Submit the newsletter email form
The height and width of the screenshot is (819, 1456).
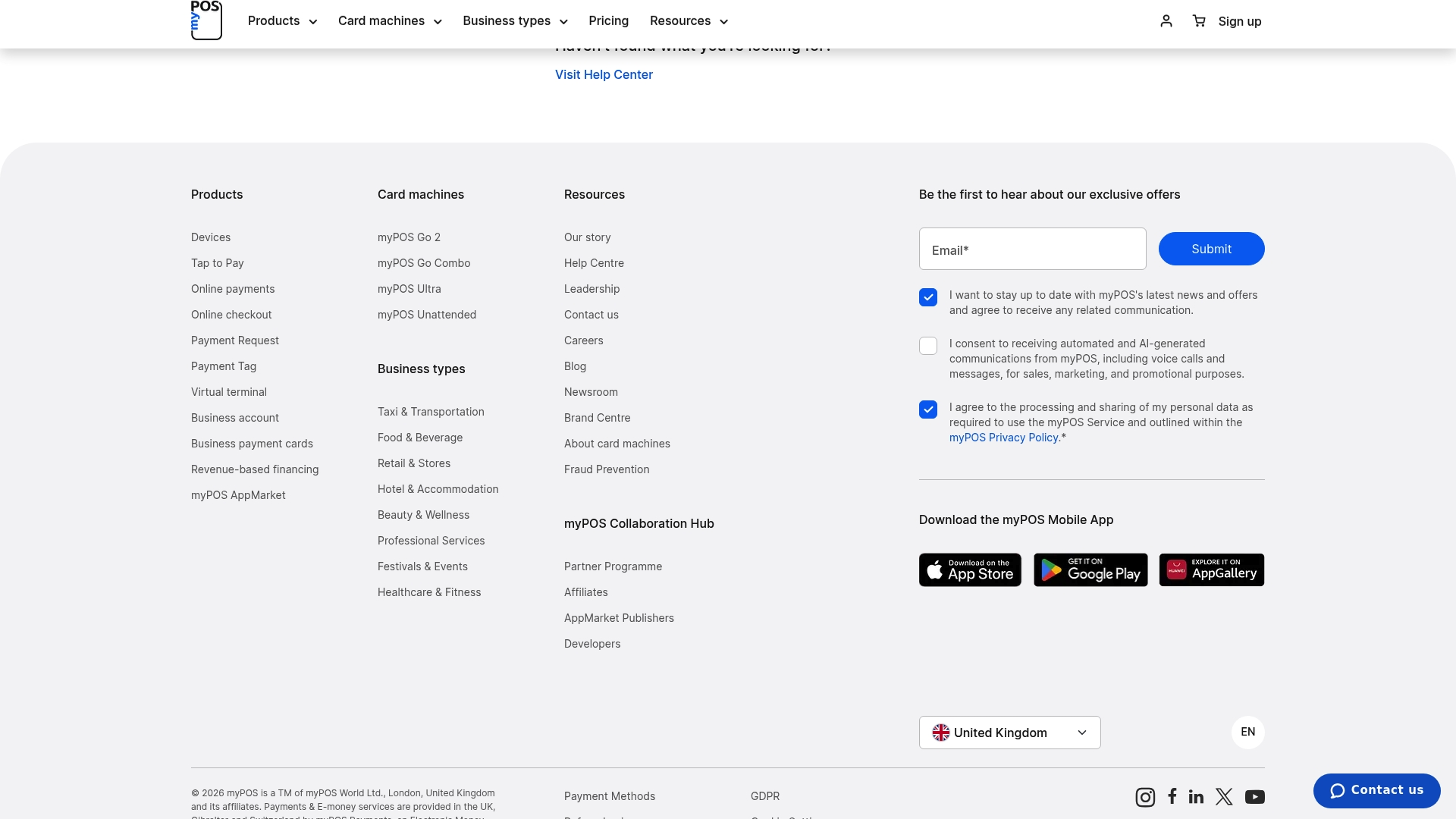1211,249
